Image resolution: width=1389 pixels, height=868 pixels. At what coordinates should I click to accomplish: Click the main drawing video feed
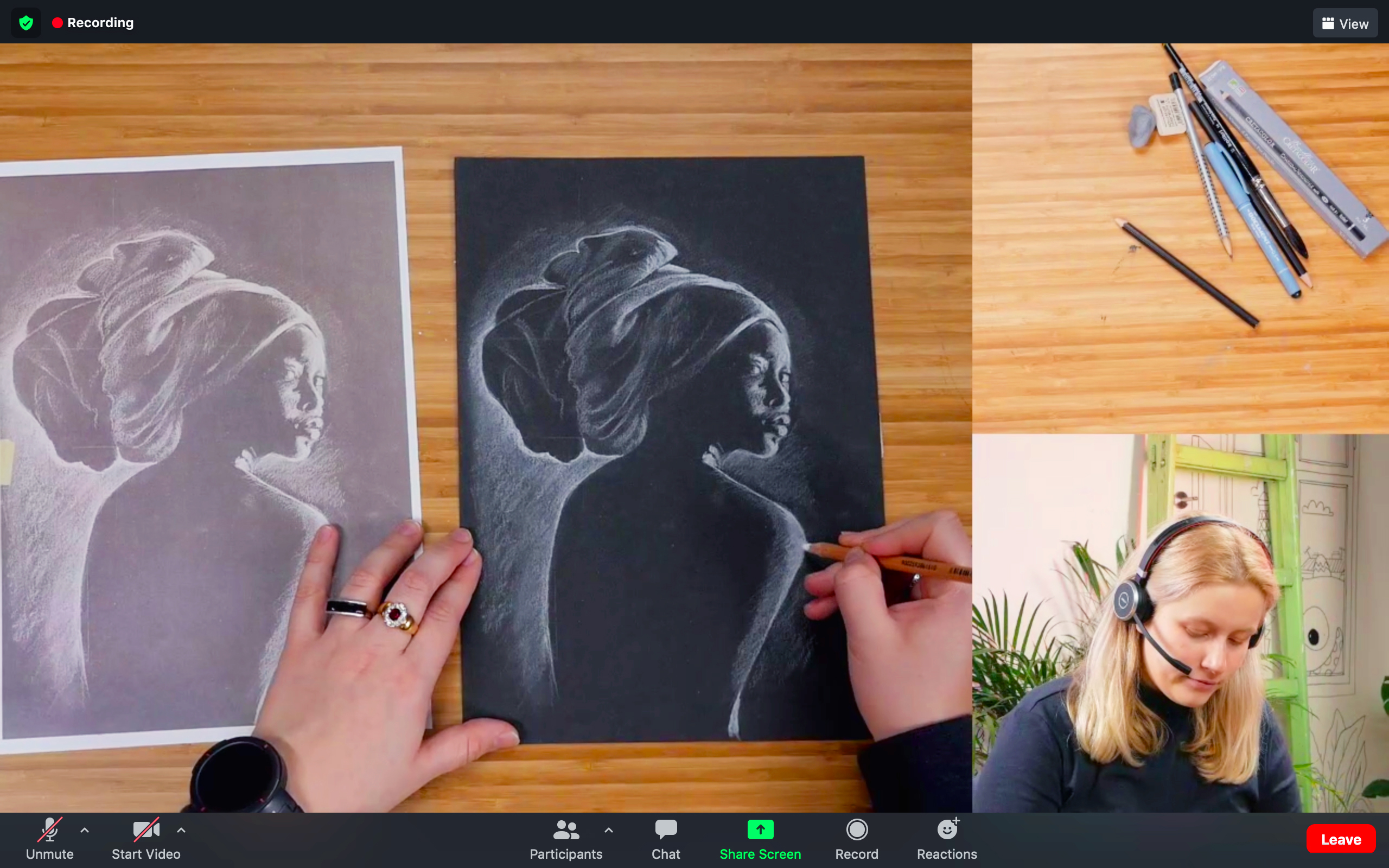486,427
